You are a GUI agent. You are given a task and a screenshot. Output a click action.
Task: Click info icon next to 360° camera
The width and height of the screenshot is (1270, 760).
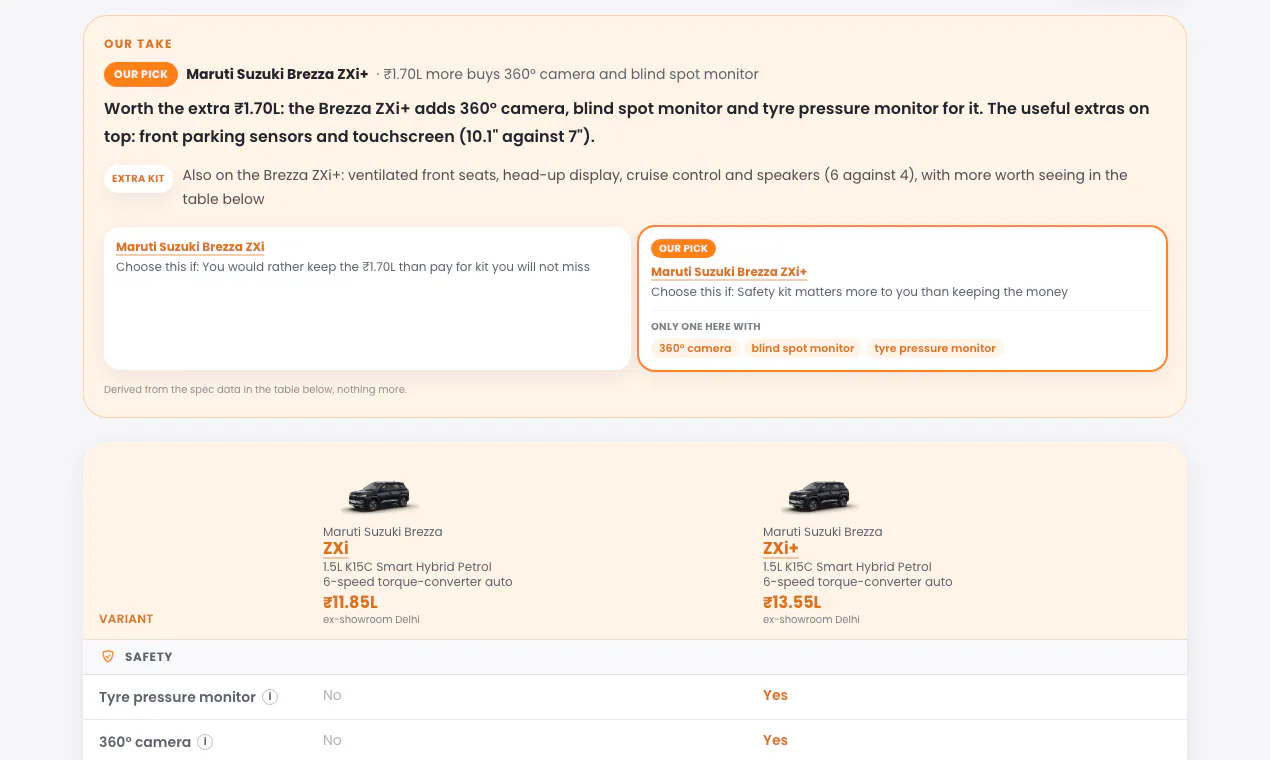205,742
